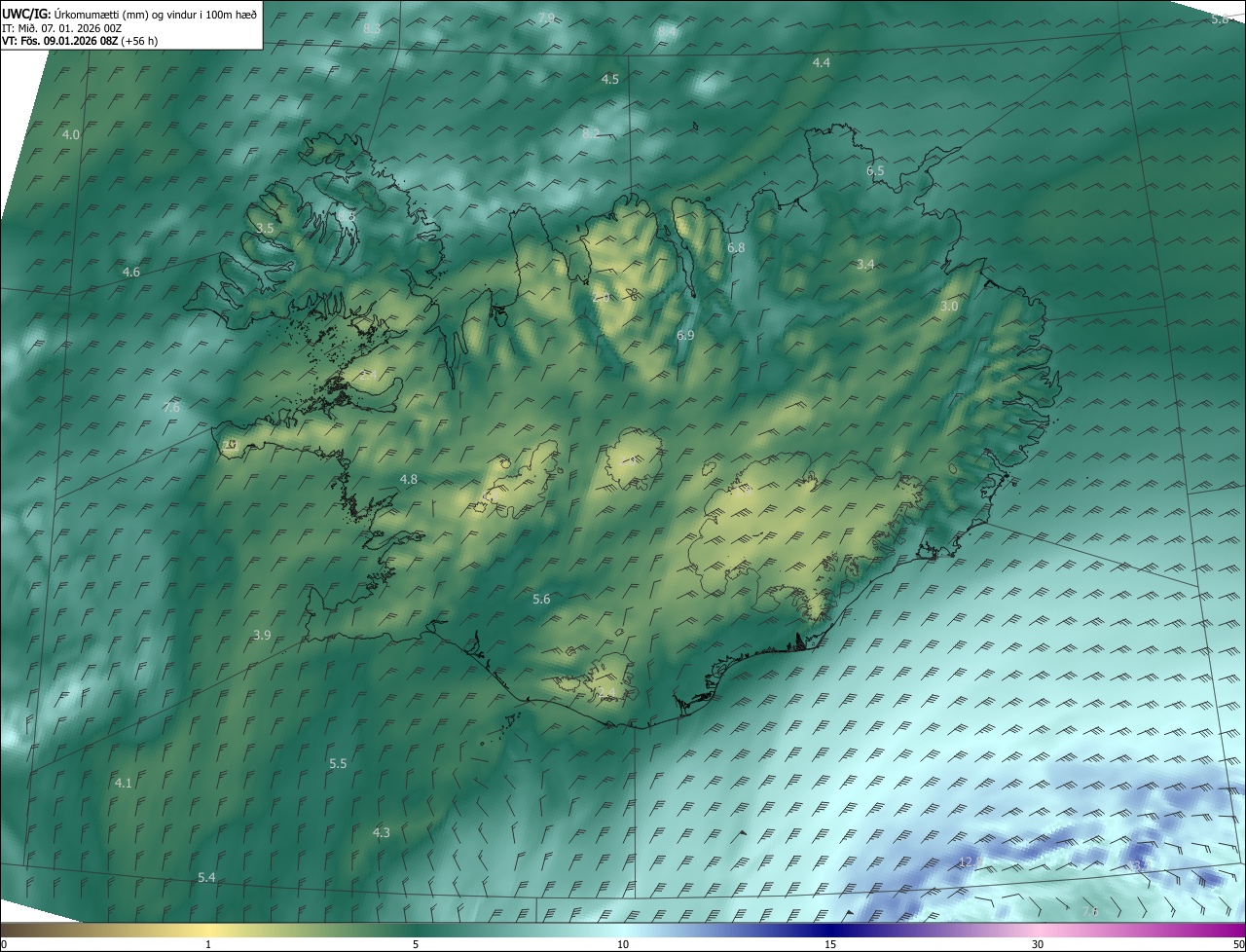Screen dimensions: 1246x952
Task: Click the map value '4.6'
Action: (x=131, y=272)
